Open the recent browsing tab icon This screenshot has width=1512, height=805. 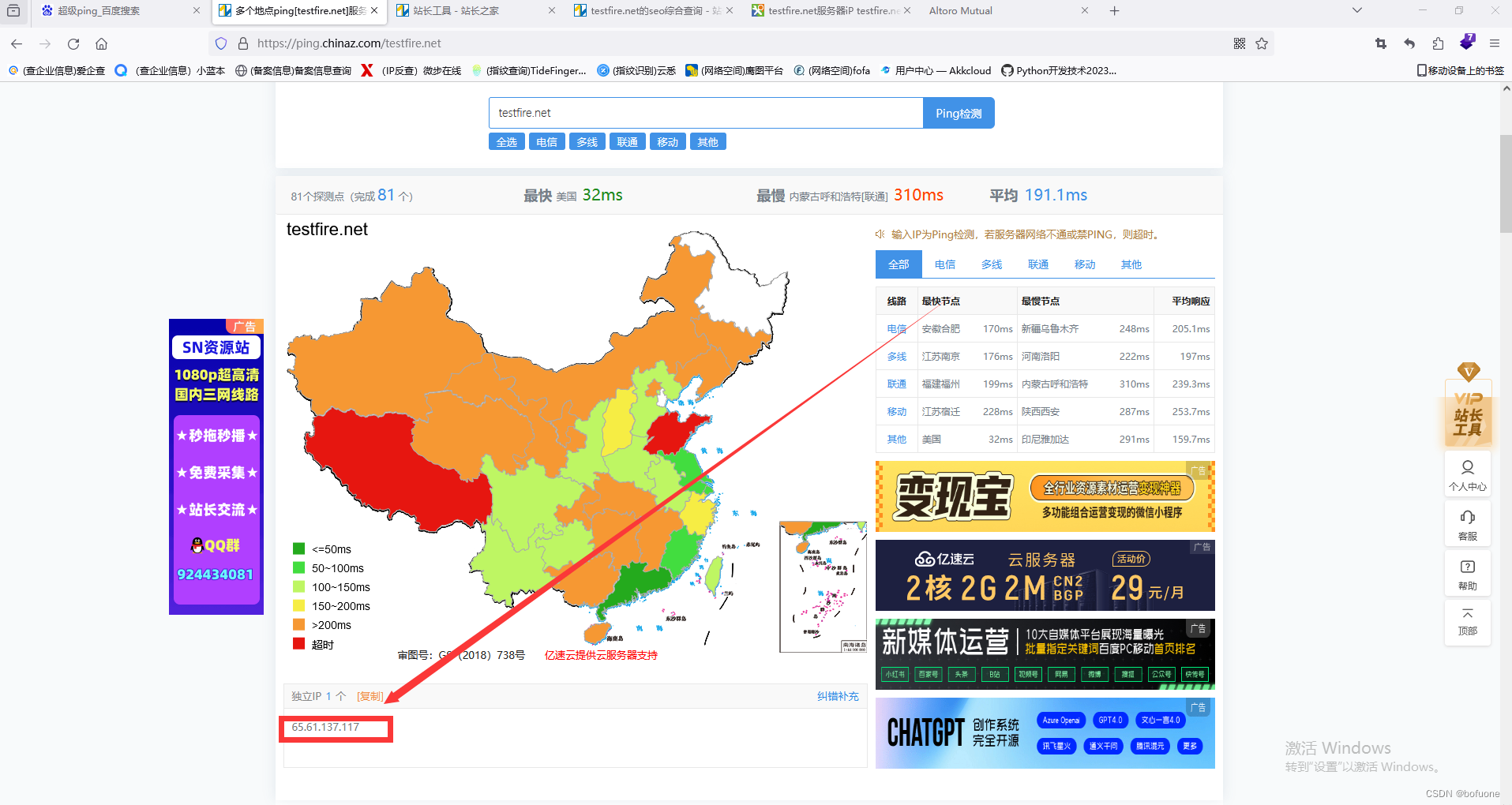(13, 11)
